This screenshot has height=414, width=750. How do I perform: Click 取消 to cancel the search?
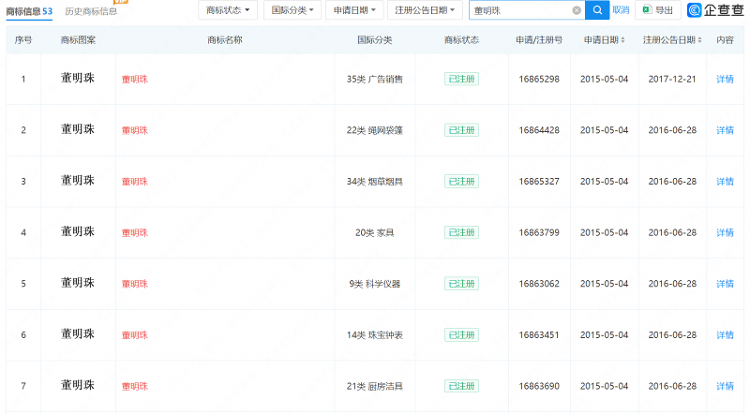coord(621,10)
